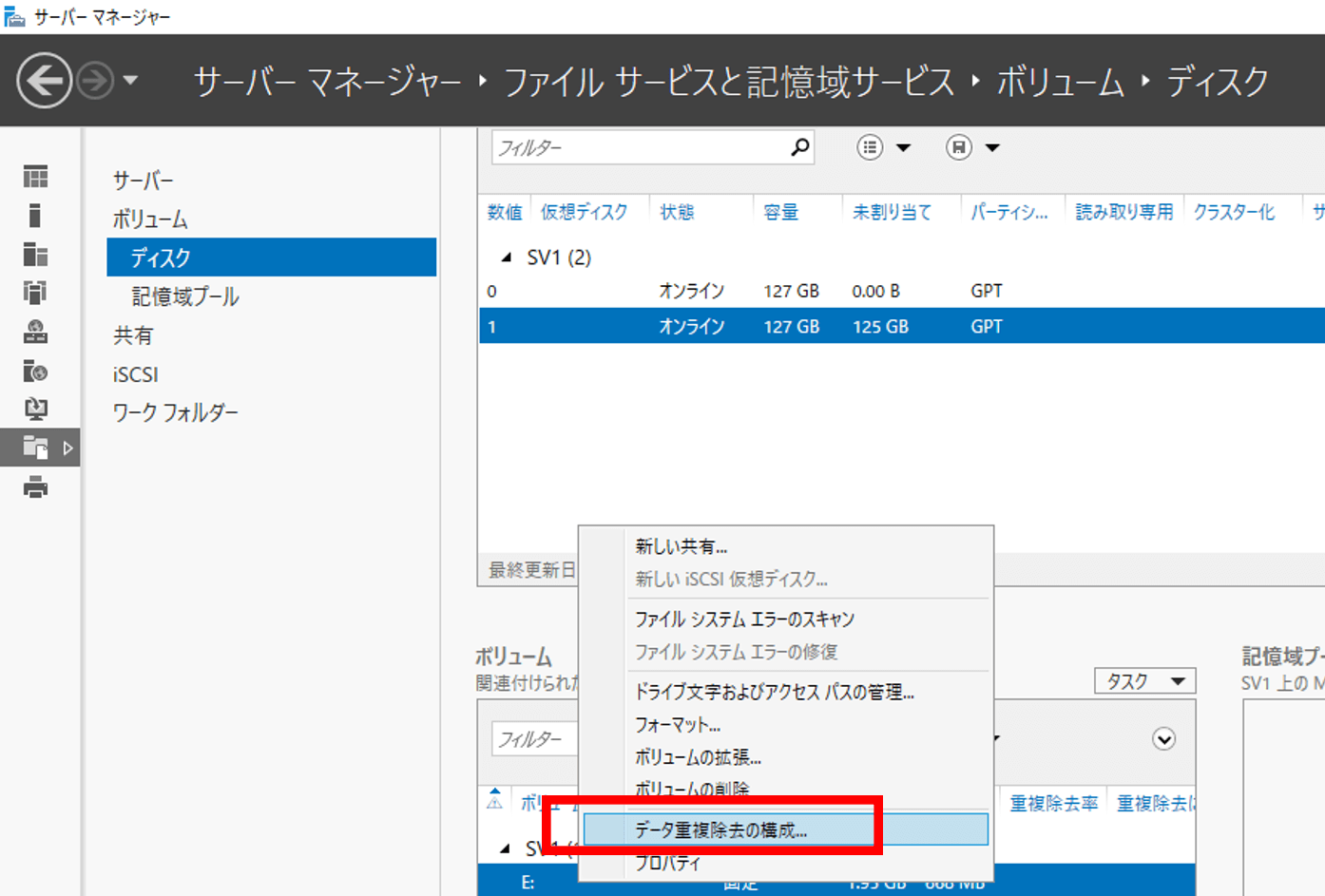Select 記憶域プール in the navigation pane
Screen dimensions: 1325x896
(185, 296)
